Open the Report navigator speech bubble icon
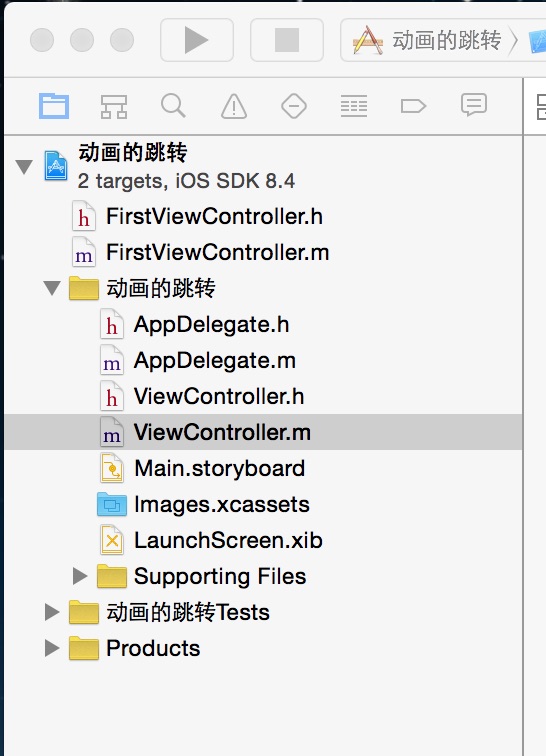This screenshot has height=756, width=546. click(x=474, y=105)
